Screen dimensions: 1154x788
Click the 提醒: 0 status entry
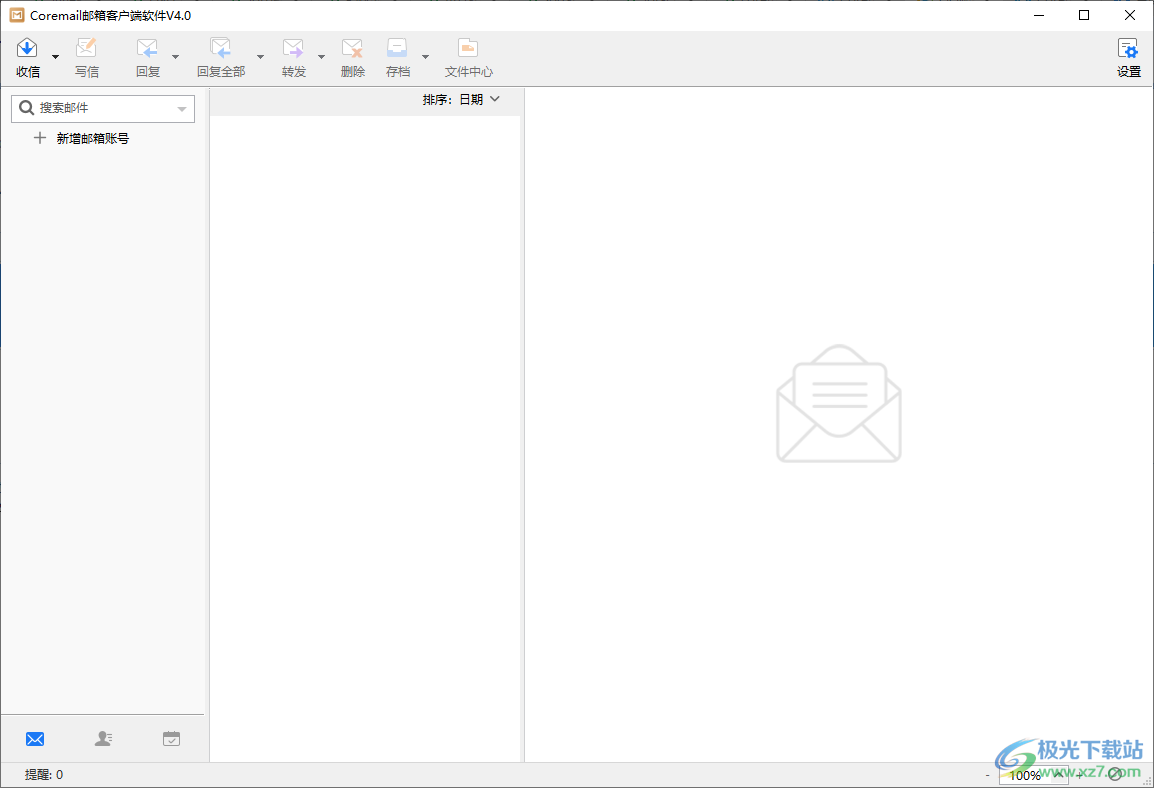coord(44,775)
